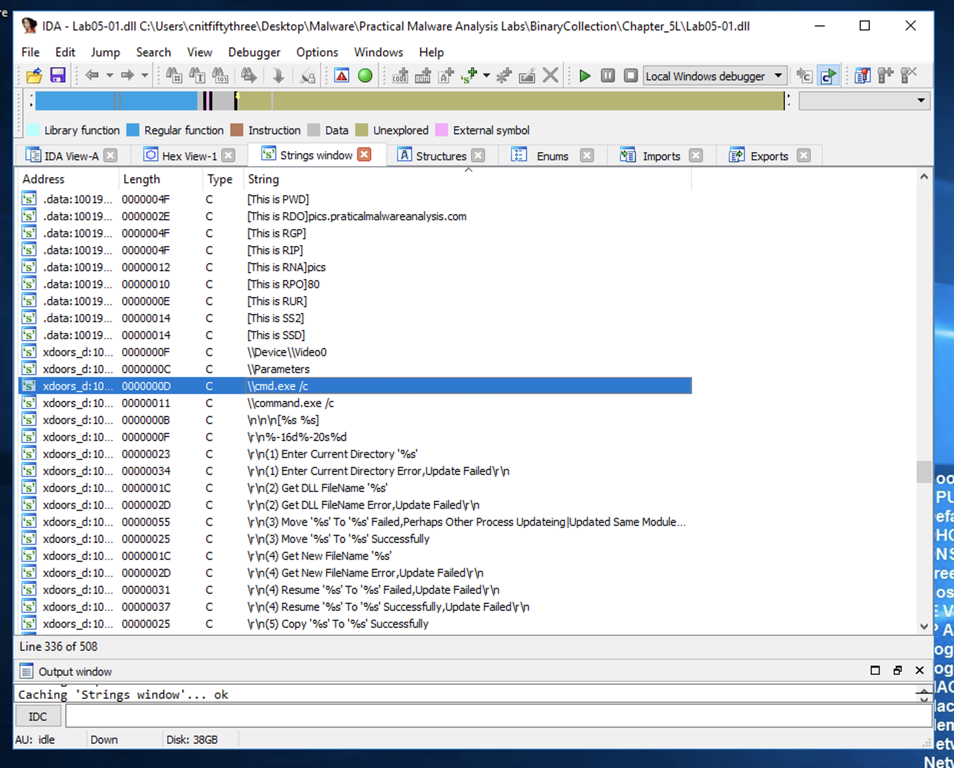
Task: Click the IDC button
Action: tap(37, 716)
